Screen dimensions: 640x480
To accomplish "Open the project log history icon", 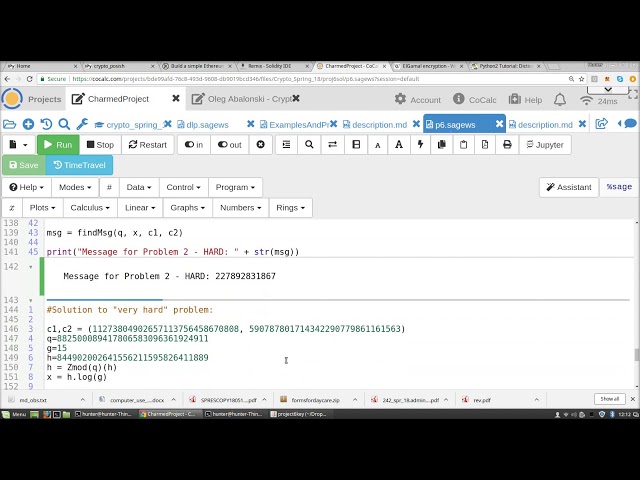I will point(46,124).
